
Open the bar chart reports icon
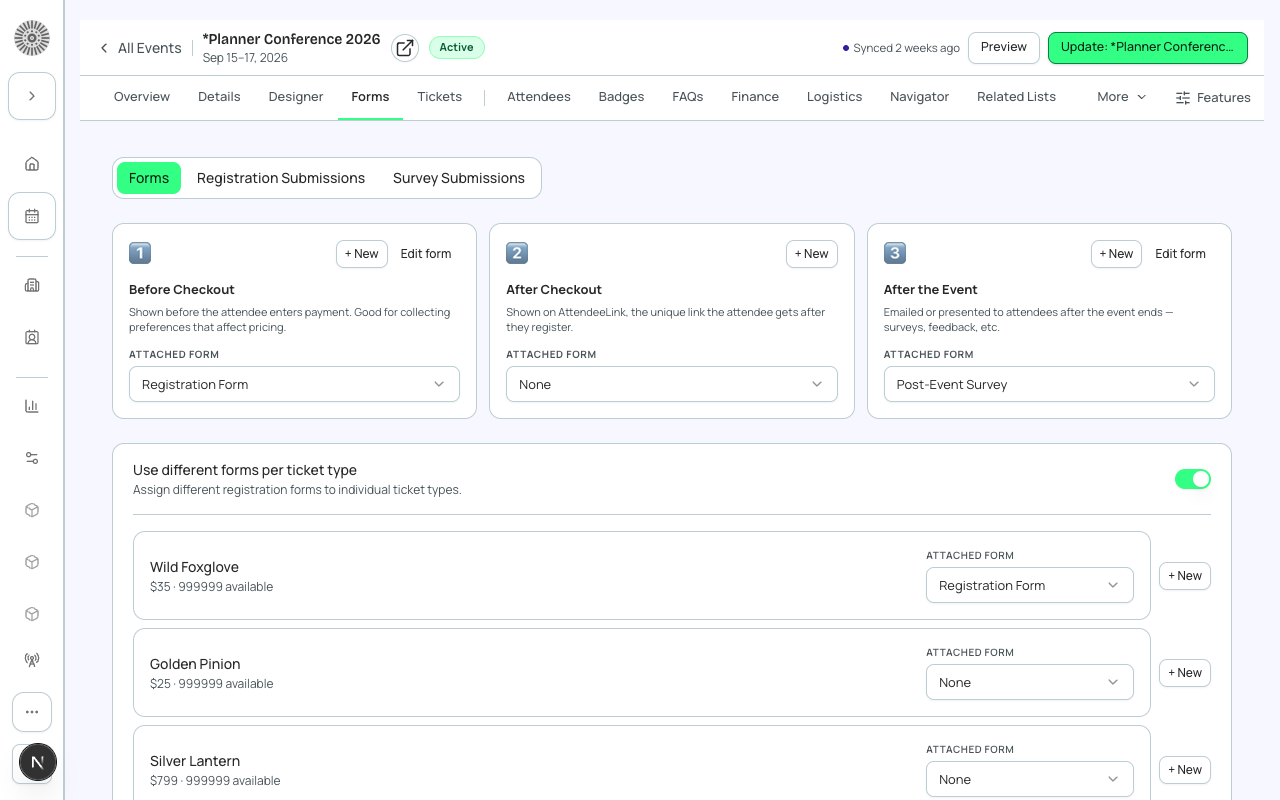pyautogui.click(x=32, y=406)
